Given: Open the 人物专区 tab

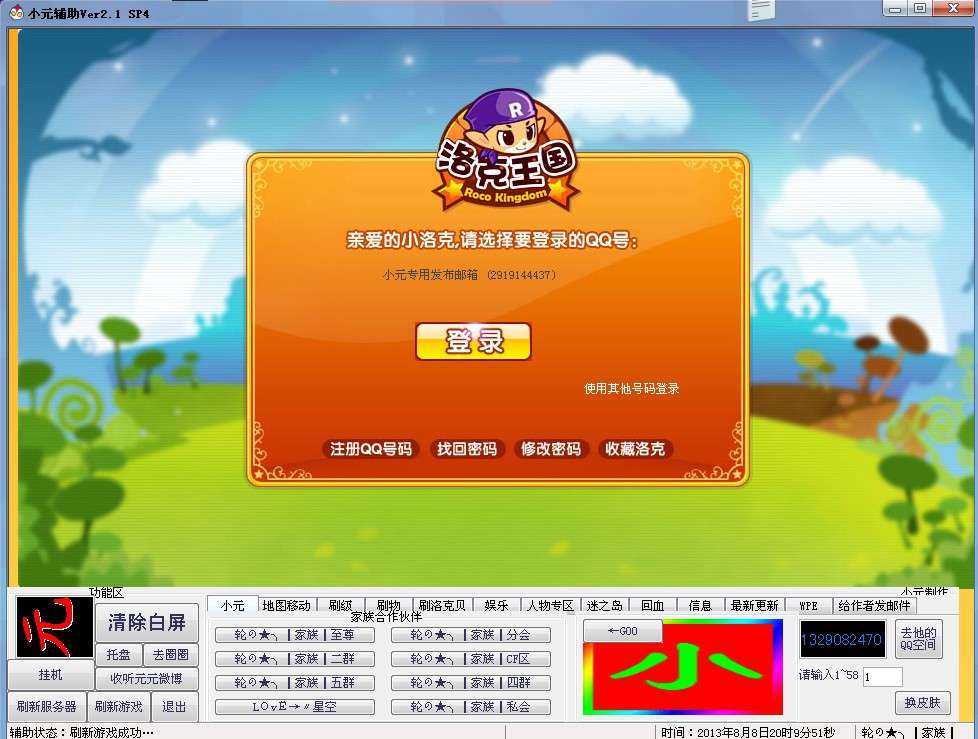Looking at the screenshot, I should (551, 605).
